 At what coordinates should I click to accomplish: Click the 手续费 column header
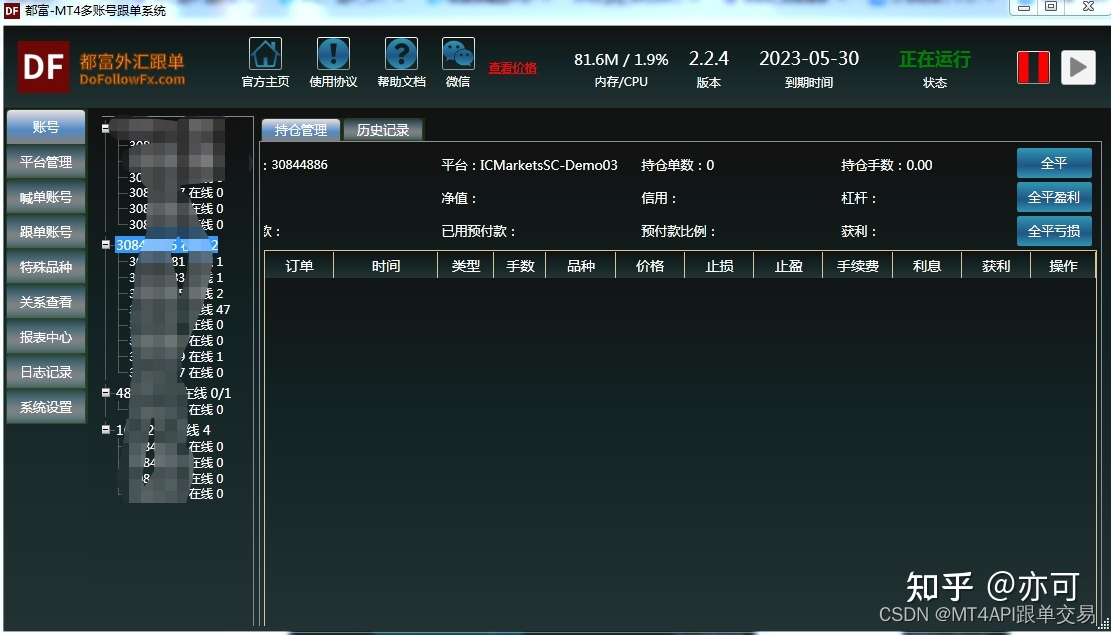[857, 266]
